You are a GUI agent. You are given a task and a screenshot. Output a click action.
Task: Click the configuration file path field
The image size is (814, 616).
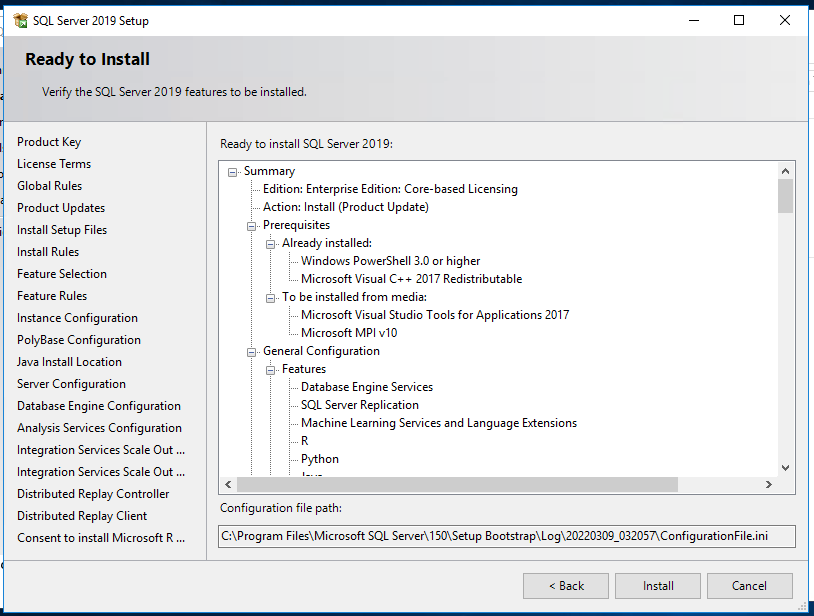tap(507, 536)
